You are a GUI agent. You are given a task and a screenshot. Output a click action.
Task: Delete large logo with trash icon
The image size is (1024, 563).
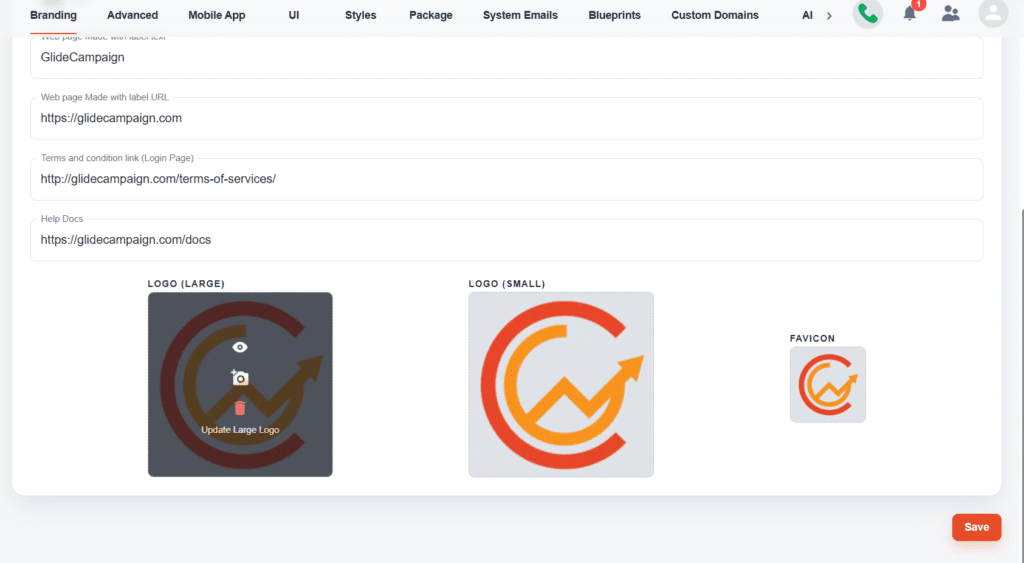(x=240, y=408)
